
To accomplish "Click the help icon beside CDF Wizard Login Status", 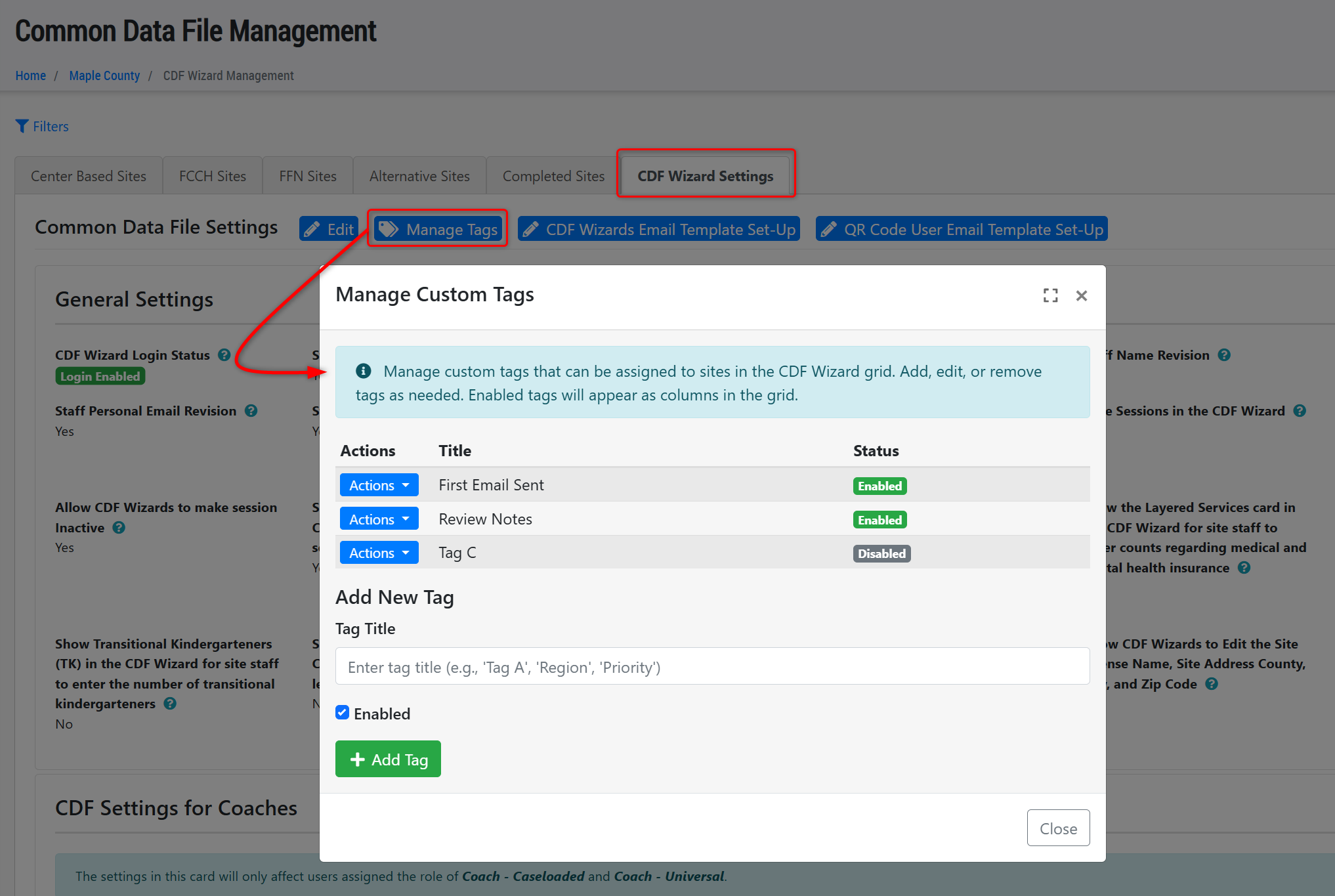I will tap(224, 355).
